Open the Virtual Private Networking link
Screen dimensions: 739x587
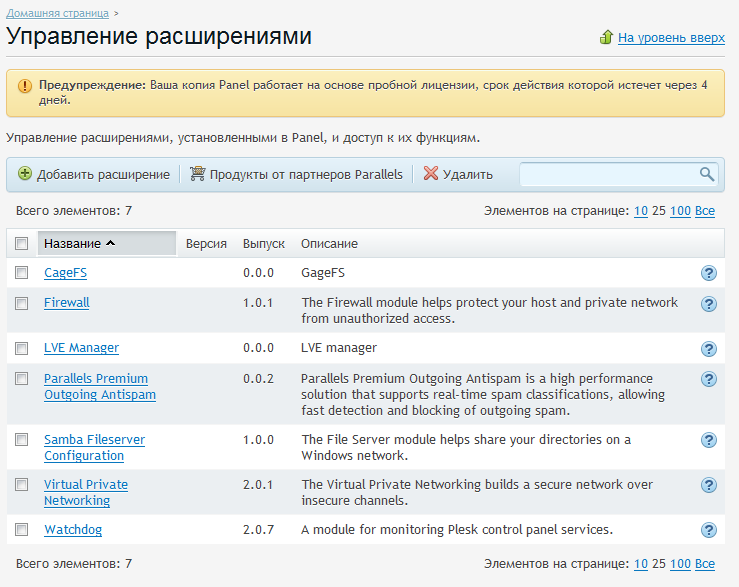coord(86,492)
